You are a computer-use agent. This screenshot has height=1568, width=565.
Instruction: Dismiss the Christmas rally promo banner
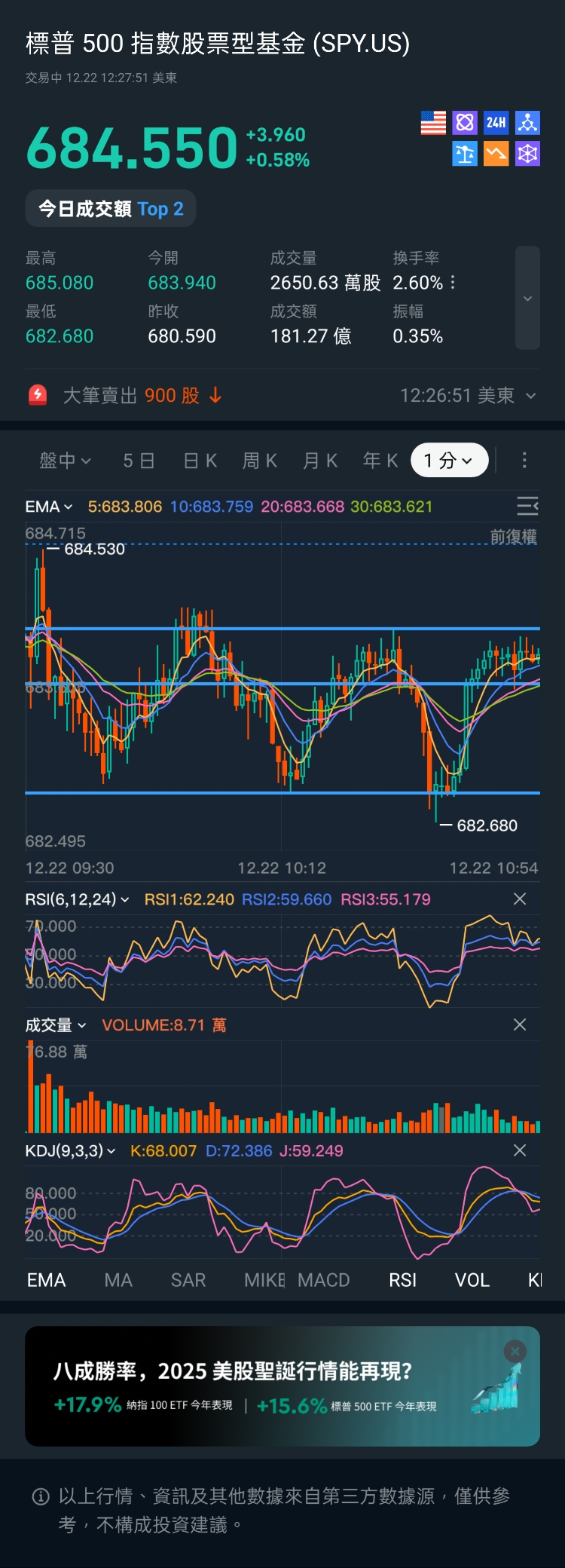pyautogui.click(x=515, y=1352)
